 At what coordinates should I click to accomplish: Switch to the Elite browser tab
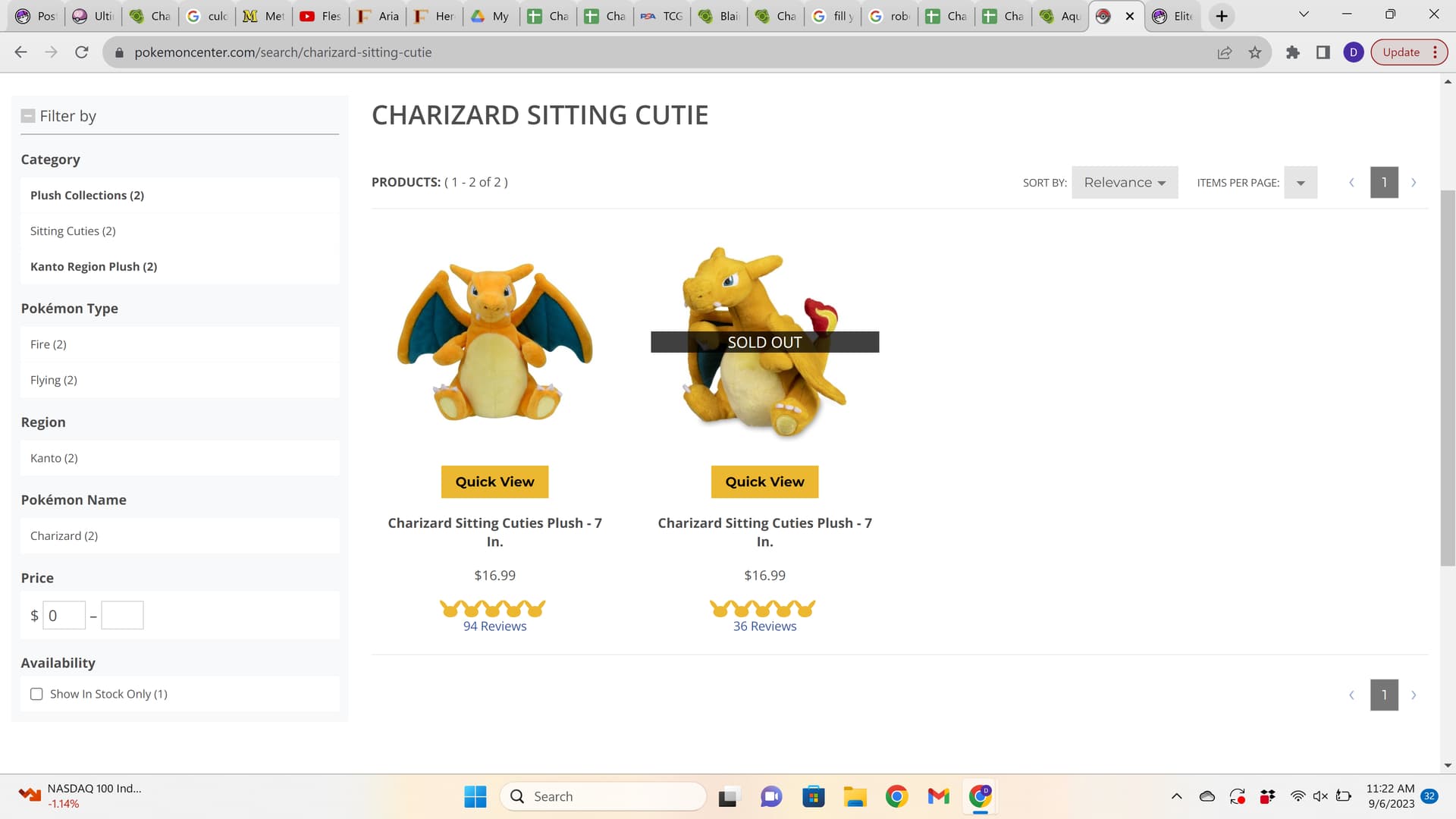[x=1173, y=16]
